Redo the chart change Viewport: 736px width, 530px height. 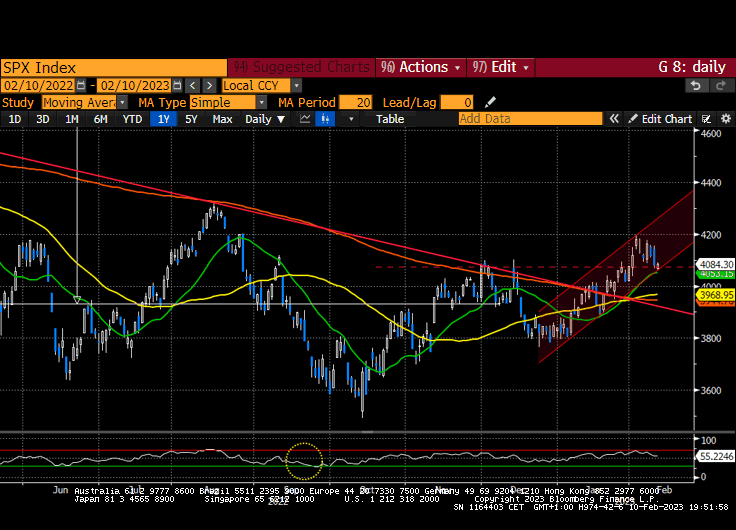point(721,85)
